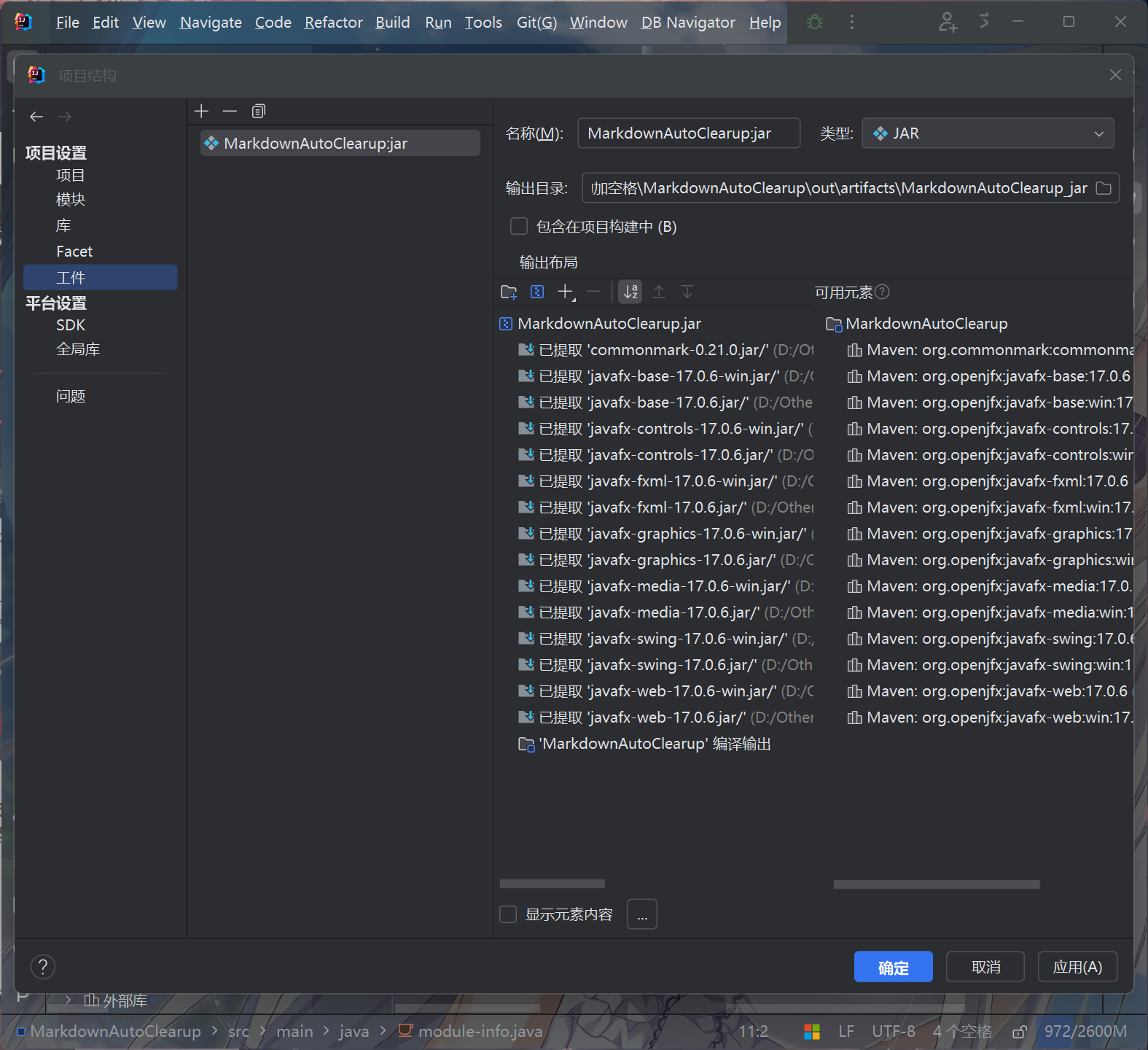1148x1050 pixels.
Task: Select extracted javafx-media-17.0.6.jar entry
Action: (x=665, y=612)
